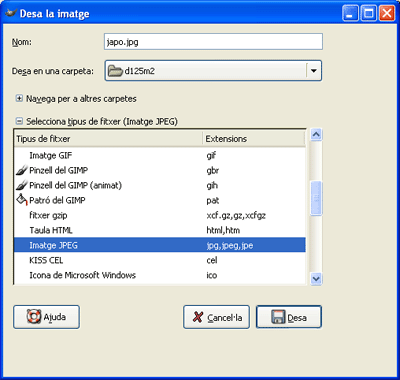The height and width of the screenshot is (380, 400).
Task: Click the xcf.gz,gz,xcfgz extension cell
Action: (236, 216)
